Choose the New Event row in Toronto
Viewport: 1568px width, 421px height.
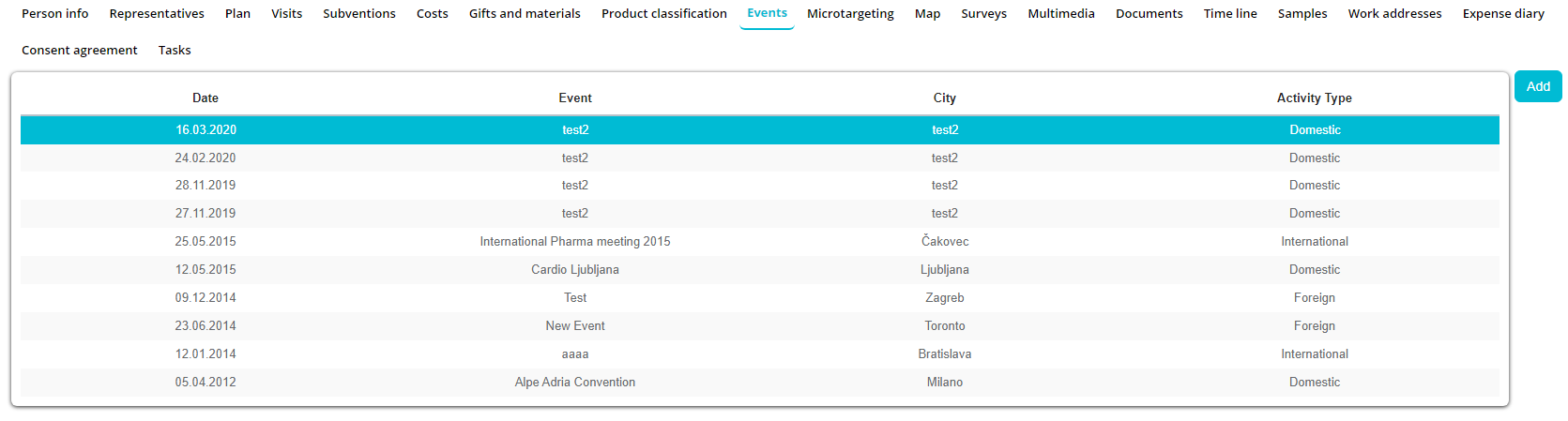pyautogui.click(x=574, y=326)
